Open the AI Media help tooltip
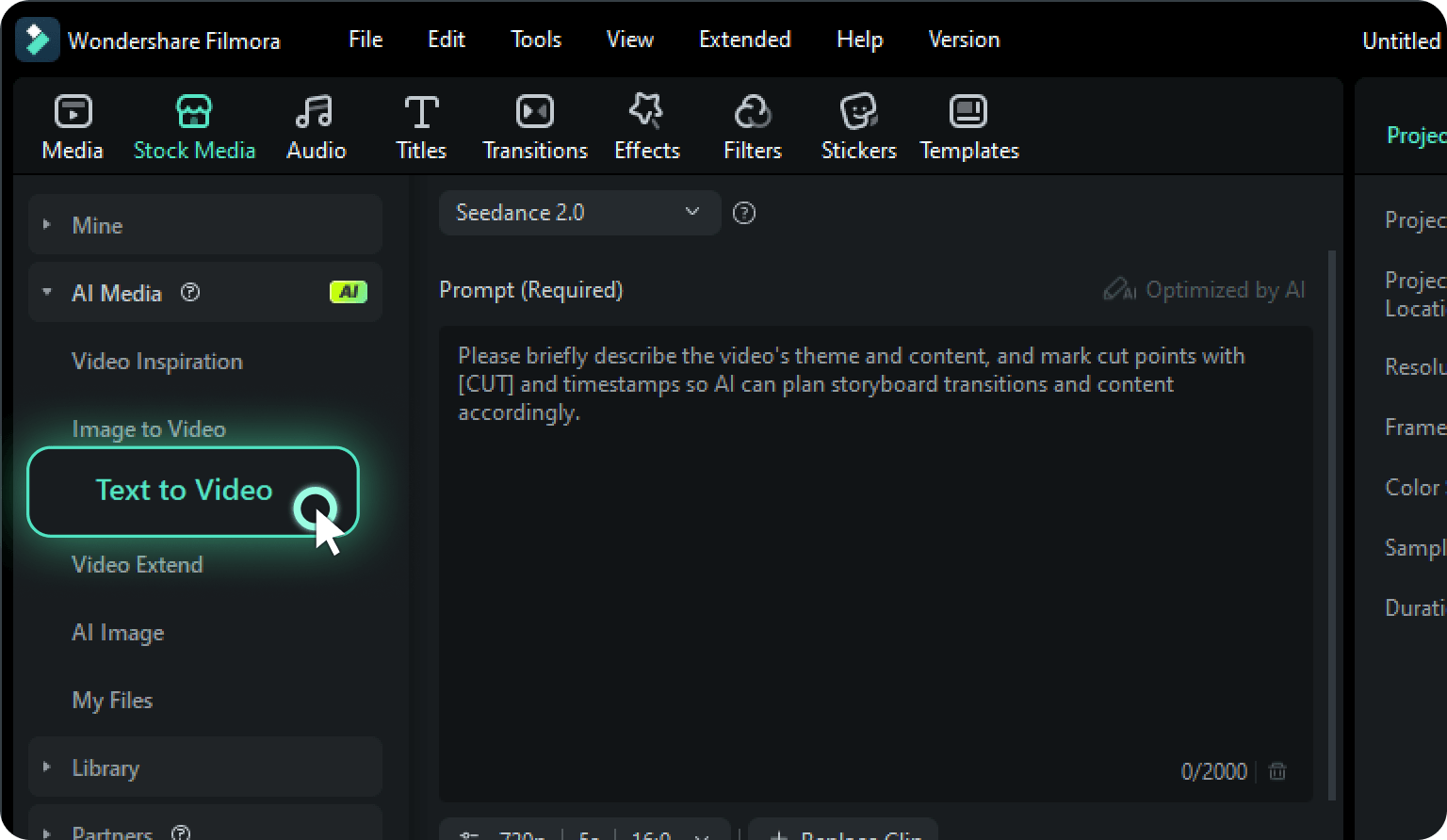1447x840 pixels. coord(189,293)
